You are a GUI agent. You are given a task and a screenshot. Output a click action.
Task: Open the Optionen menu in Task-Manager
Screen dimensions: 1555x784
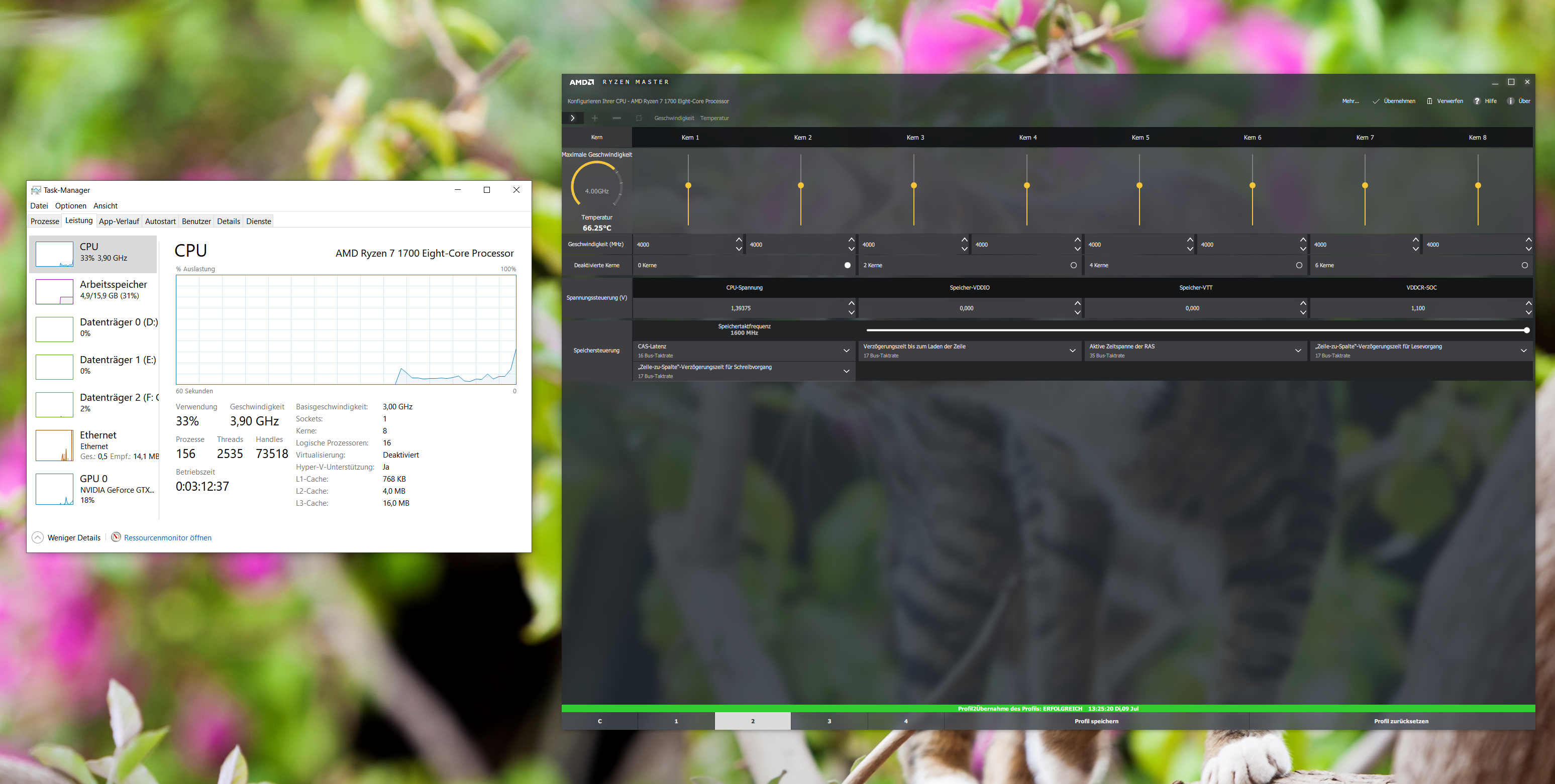71,206
